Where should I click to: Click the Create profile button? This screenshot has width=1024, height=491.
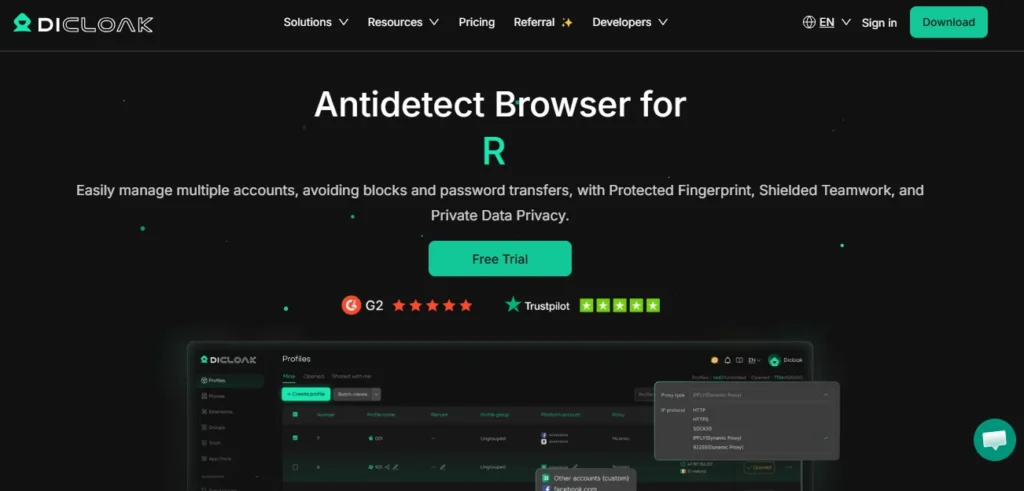pos(306,394)
